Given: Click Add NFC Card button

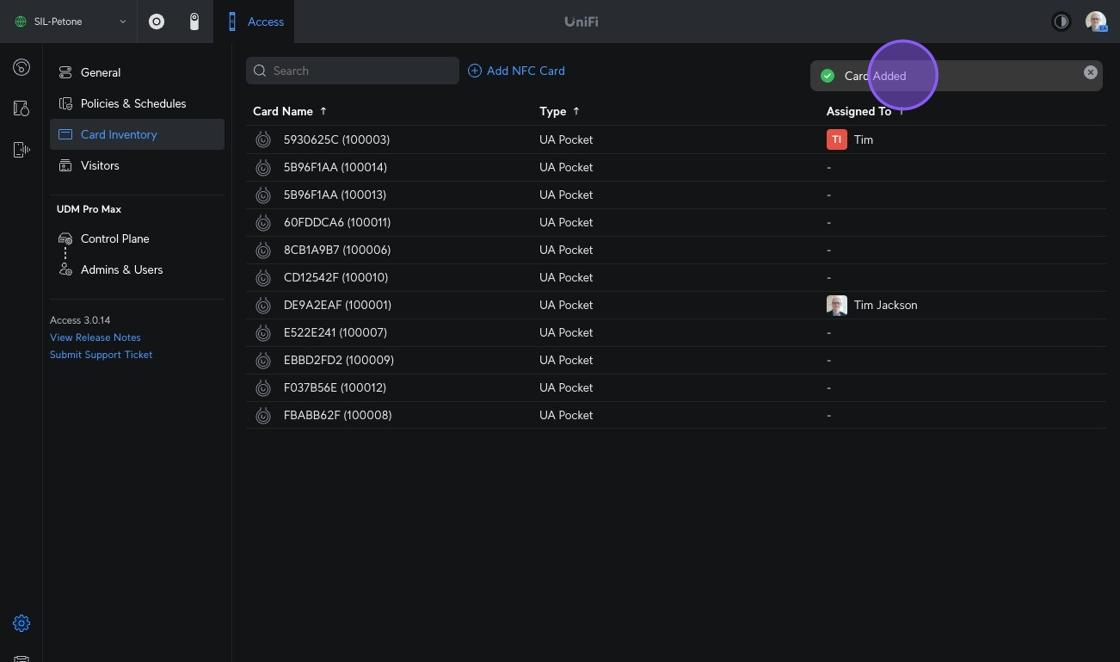Looking at the screenshot, I should click(x=516, y=71).
